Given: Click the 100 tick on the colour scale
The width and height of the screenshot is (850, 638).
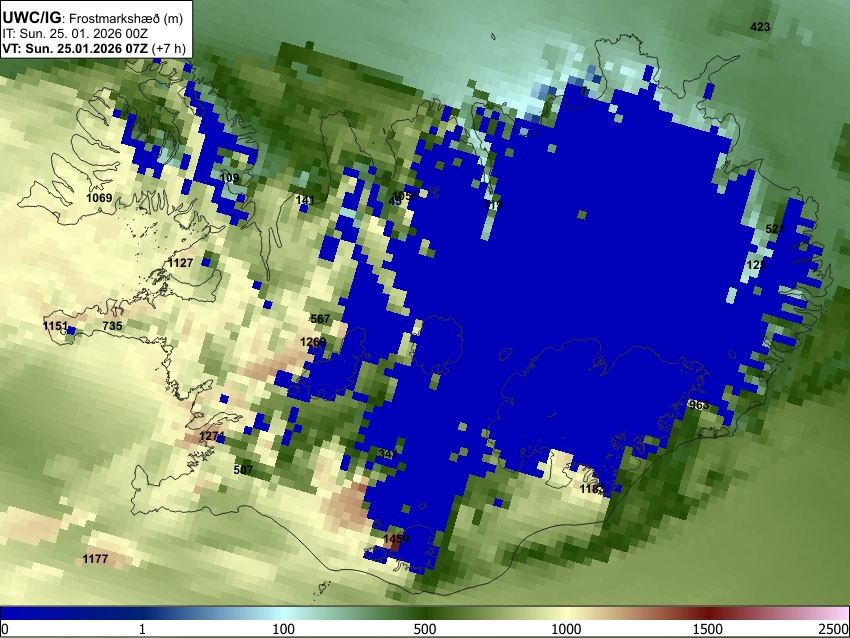Looking at the screenshot, I should point(283,629).
